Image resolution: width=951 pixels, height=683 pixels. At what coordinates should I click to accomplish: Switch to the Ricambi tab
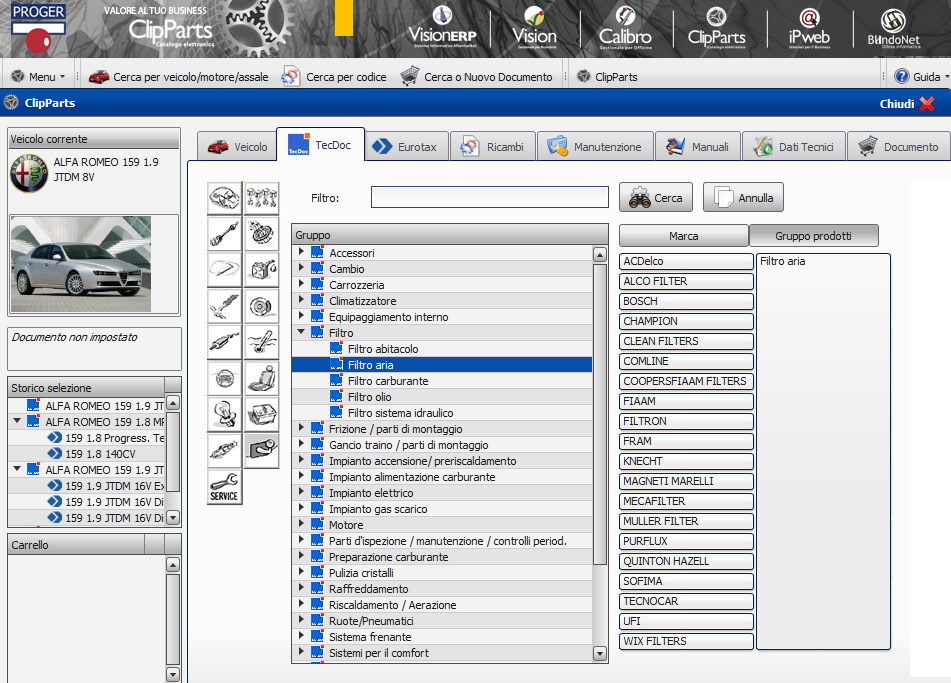click(x=492, y=147)
